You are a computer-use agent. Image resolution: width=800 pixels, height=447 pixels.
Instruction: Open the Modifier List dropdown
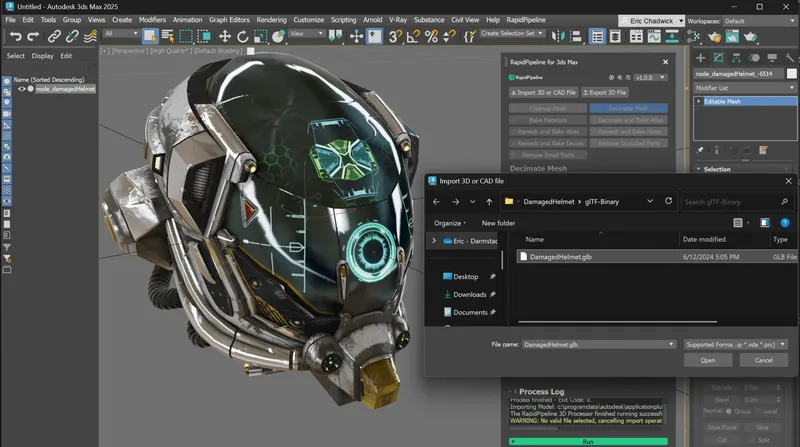[745, 88]
